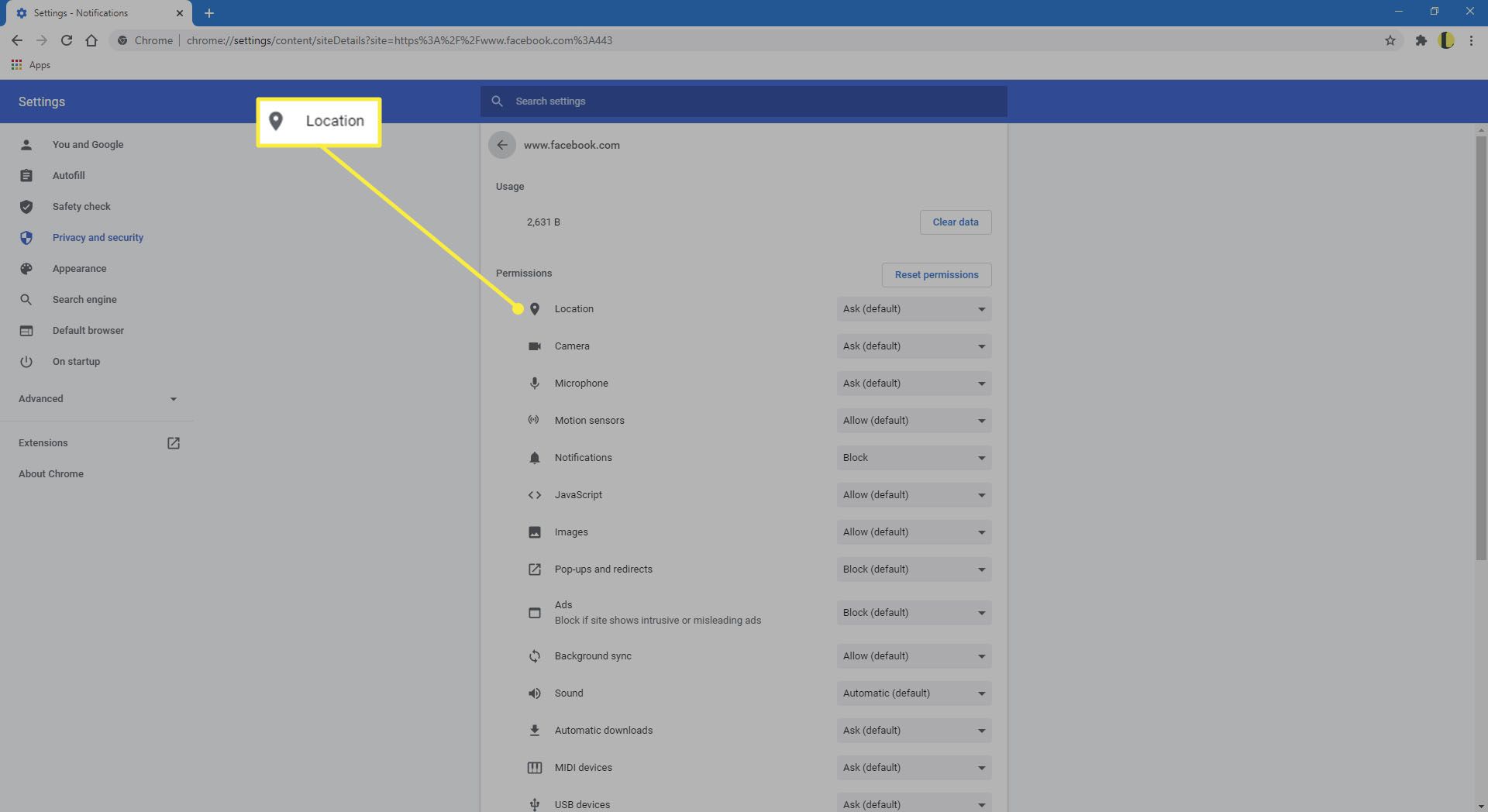The height and width of the screenshot is (812, 1488).
Task: Open a new tab with the plus icon
Action: (x=209, y=13)
